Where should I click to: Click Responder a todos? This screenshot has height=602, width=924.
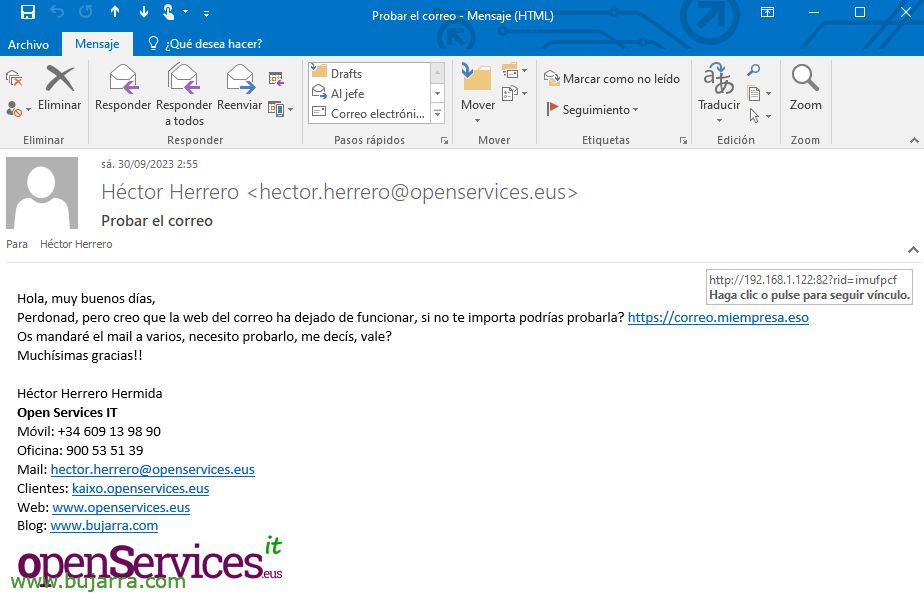tap(184, 95)
